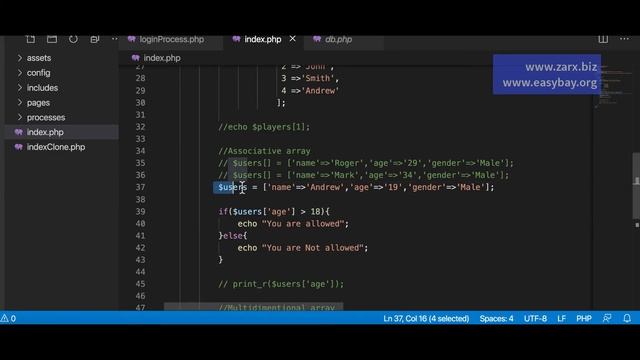Click the selected $users variable on line 37
Image resolution: width=640 pixels, height=360 pixels.
[x=233, y=187]
